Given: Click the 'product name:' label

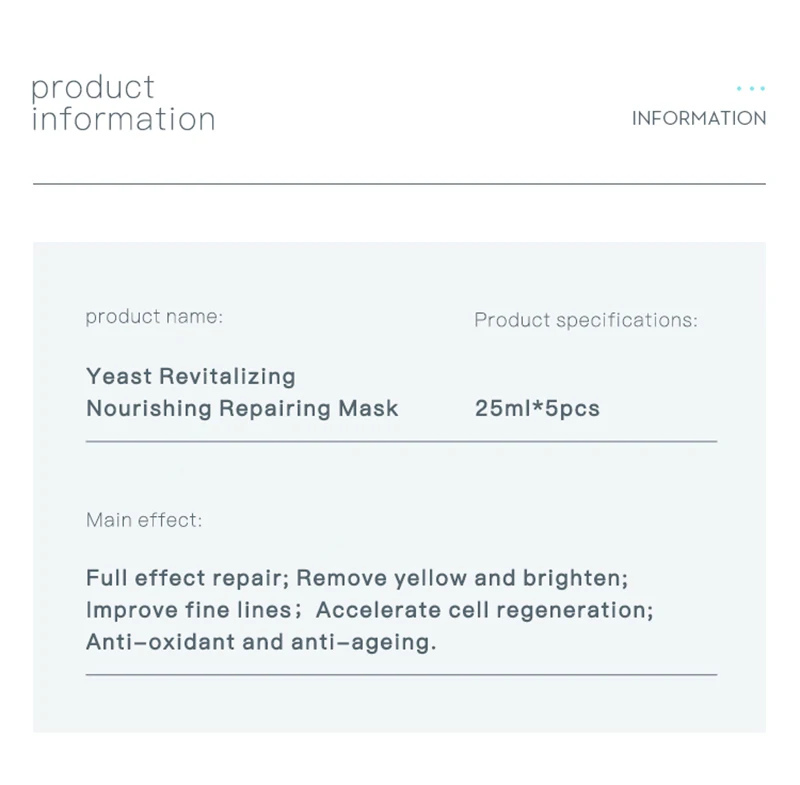Looking at the screenshot, I should click(154, 317).
